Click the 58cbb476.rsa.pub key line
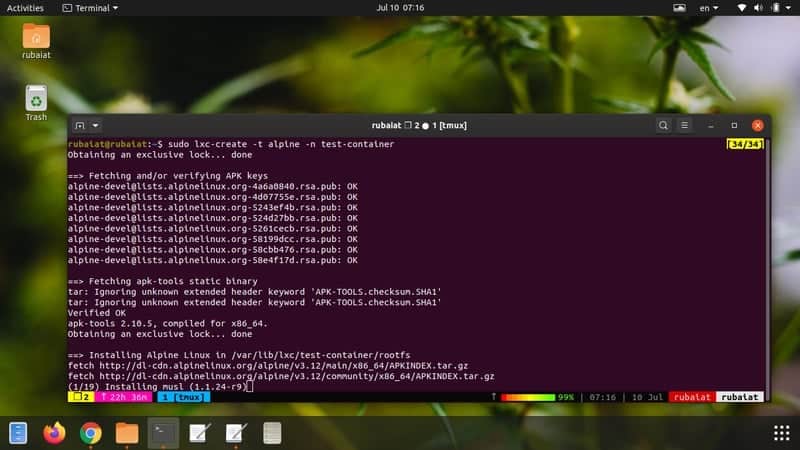This screenshot has width=800, height=450. 213,250
